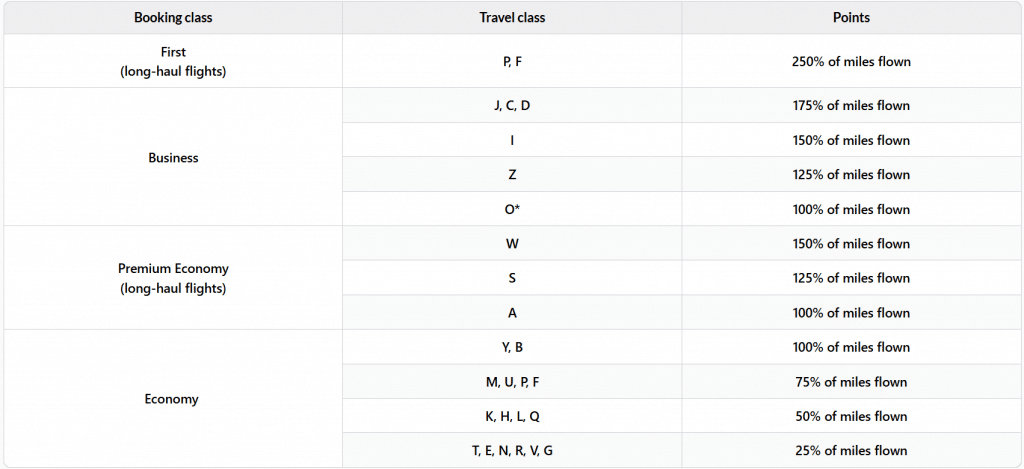
Task: Click the T, E, N, R, V, G cell
Action: coord(512,451)
